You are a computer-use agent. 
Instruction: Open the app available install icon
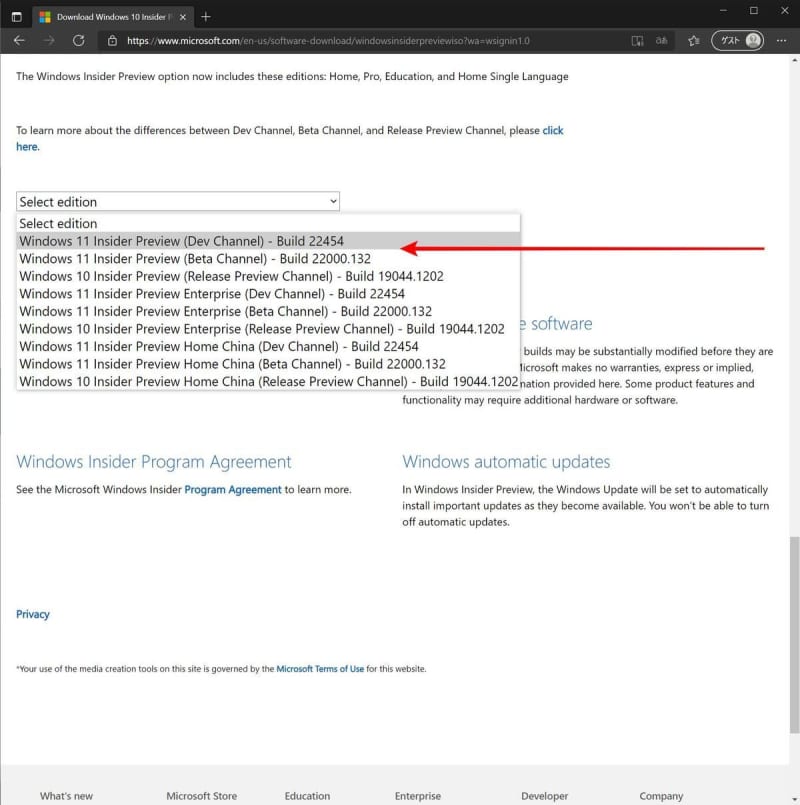pos(637,41)
